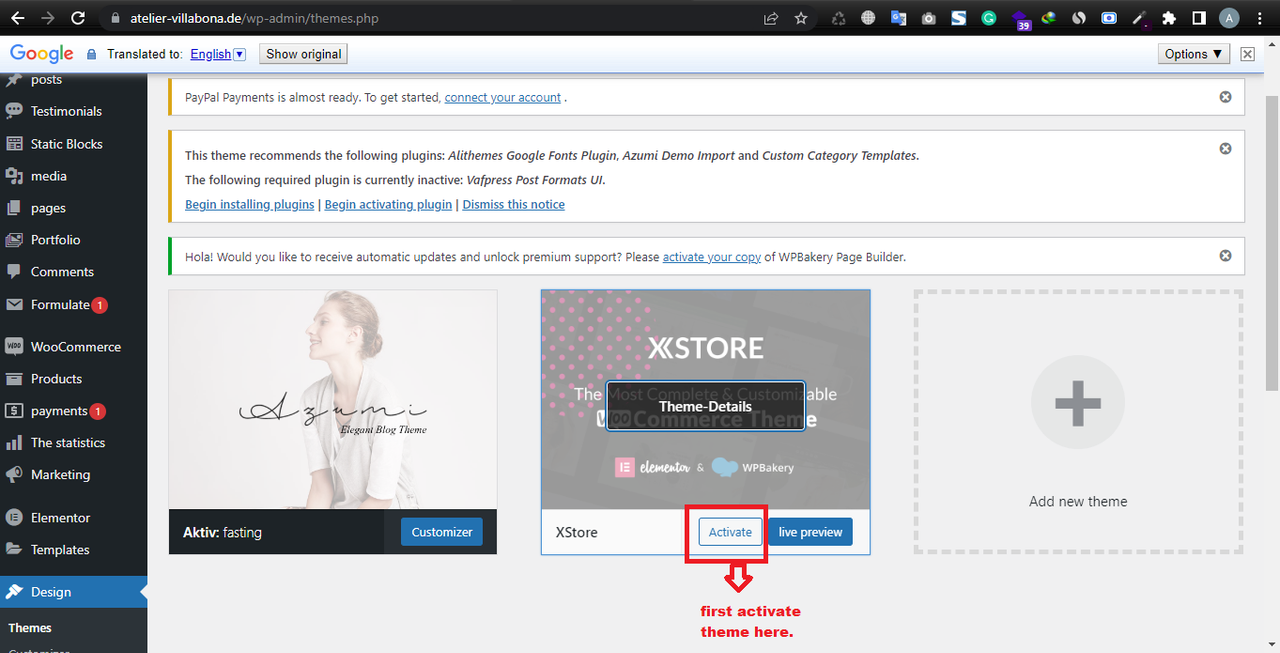Open the Chrome three-dot menu
This screenshot has height=653, width=1280.
point(1261,18)
